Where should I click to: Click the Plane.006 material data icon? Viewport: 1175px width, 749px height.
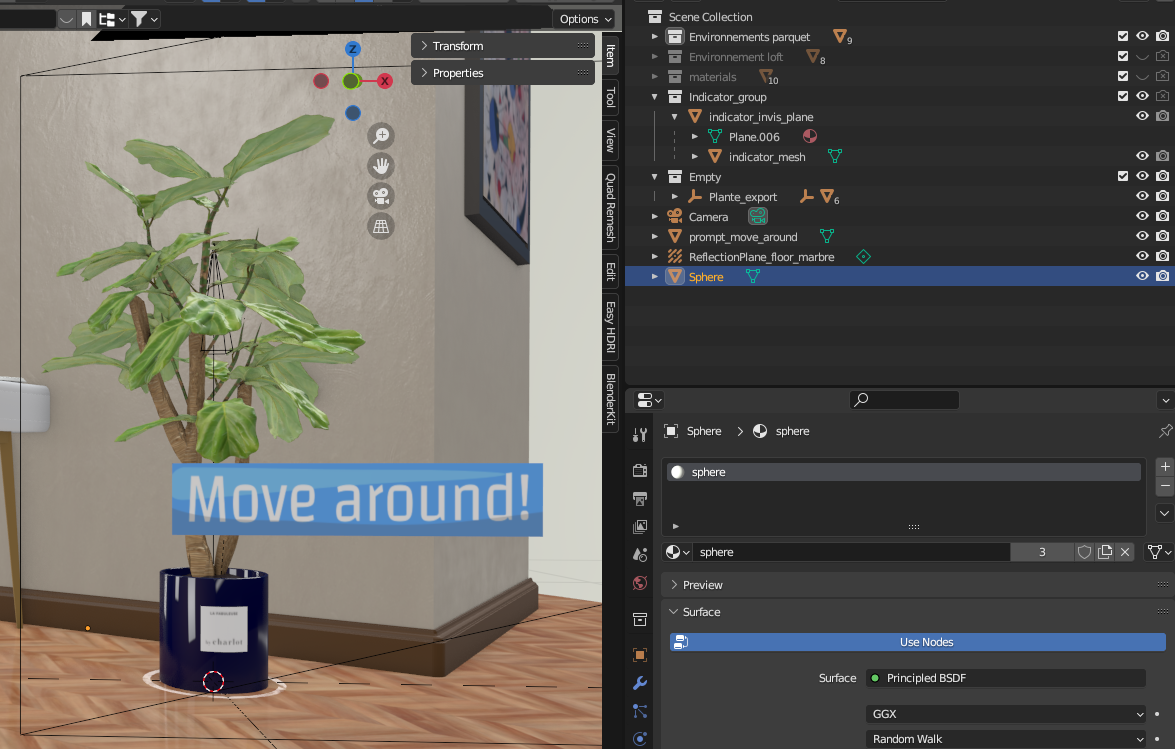[810, 136]
